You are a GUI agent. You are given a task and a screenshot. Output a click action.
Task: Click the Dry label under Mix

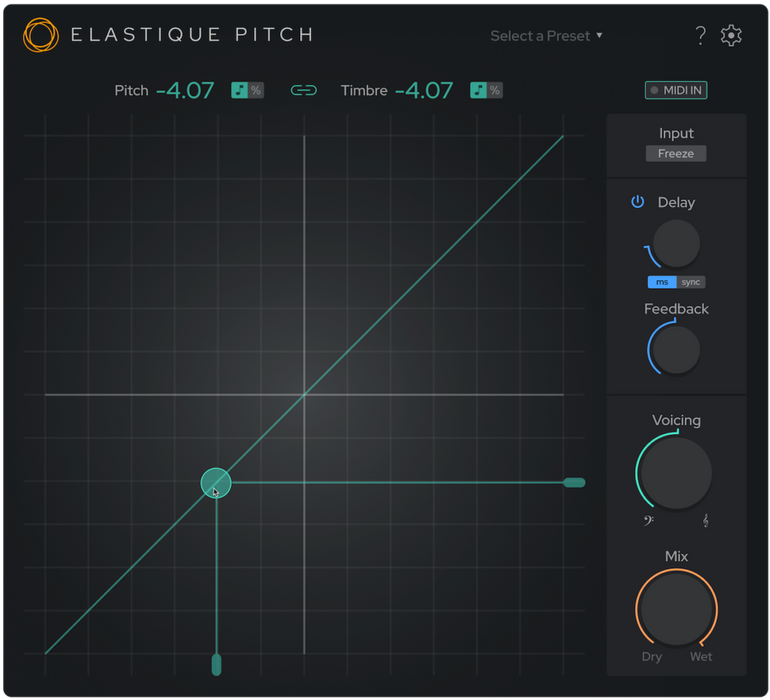(x=652, y=657)
